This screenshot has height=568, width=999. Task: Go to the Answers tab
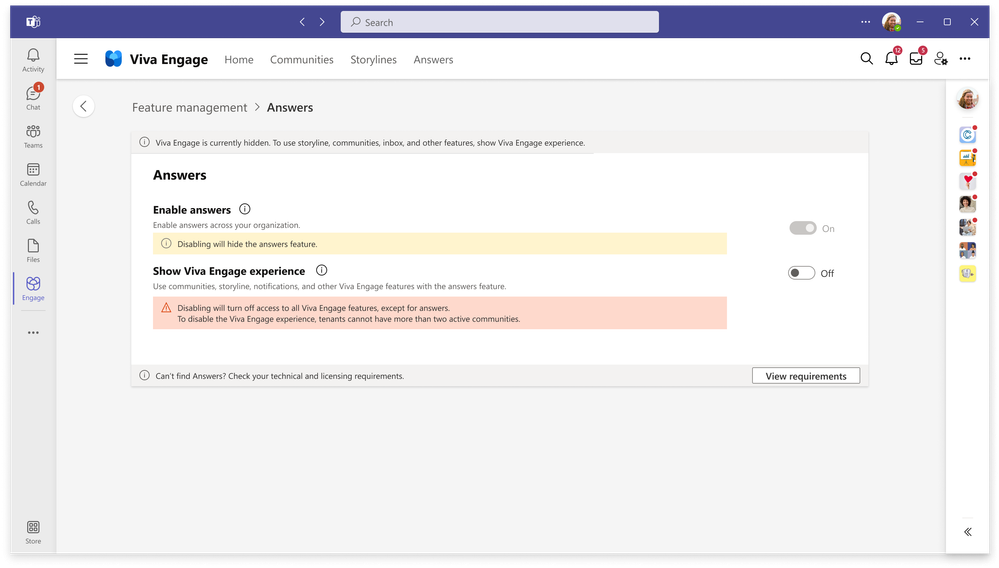point(433,59)
